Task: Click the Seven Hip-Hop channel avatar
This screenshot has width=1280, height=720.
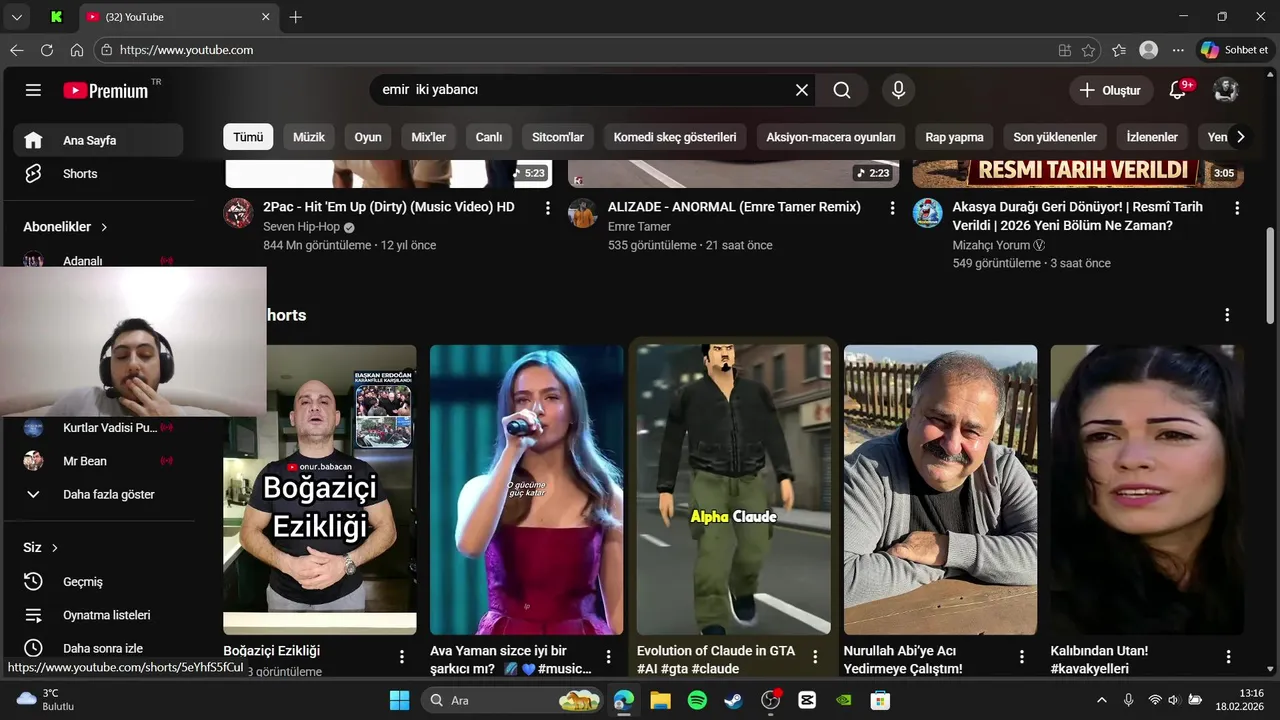Action: click(x=238, y=213)
